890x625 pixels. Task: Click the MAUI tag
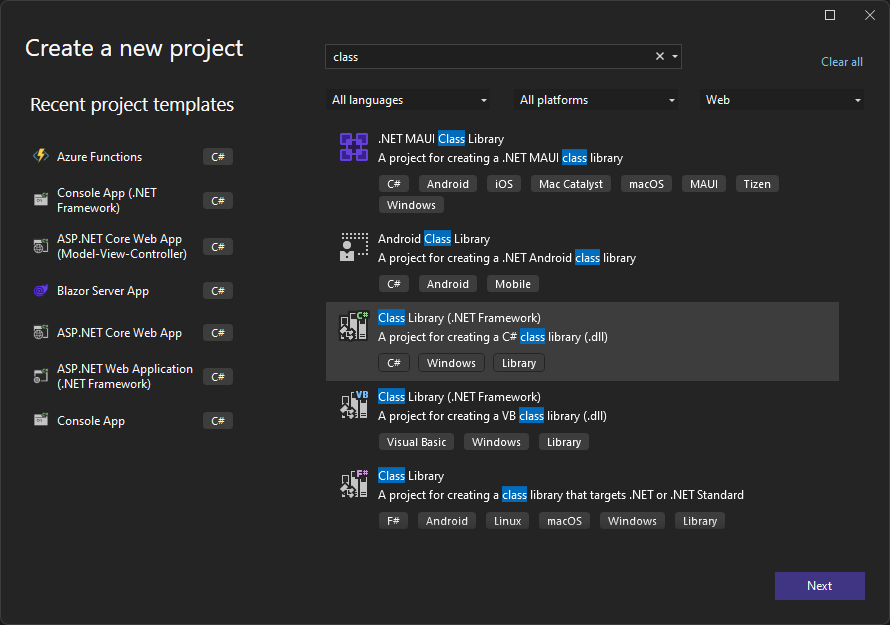[x=703, y=184]
